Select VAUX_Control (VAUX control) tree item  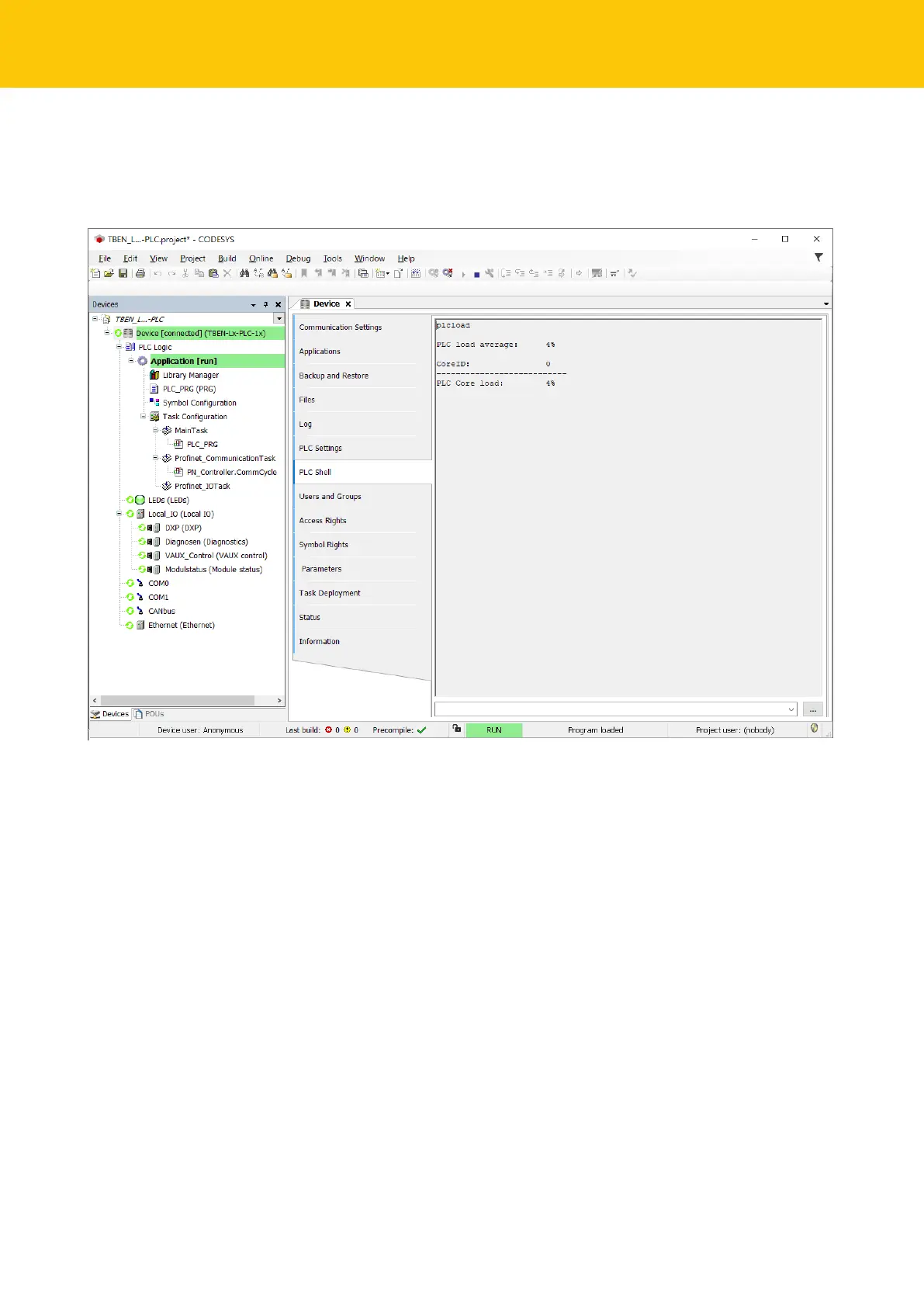click(x=216, y=556)
